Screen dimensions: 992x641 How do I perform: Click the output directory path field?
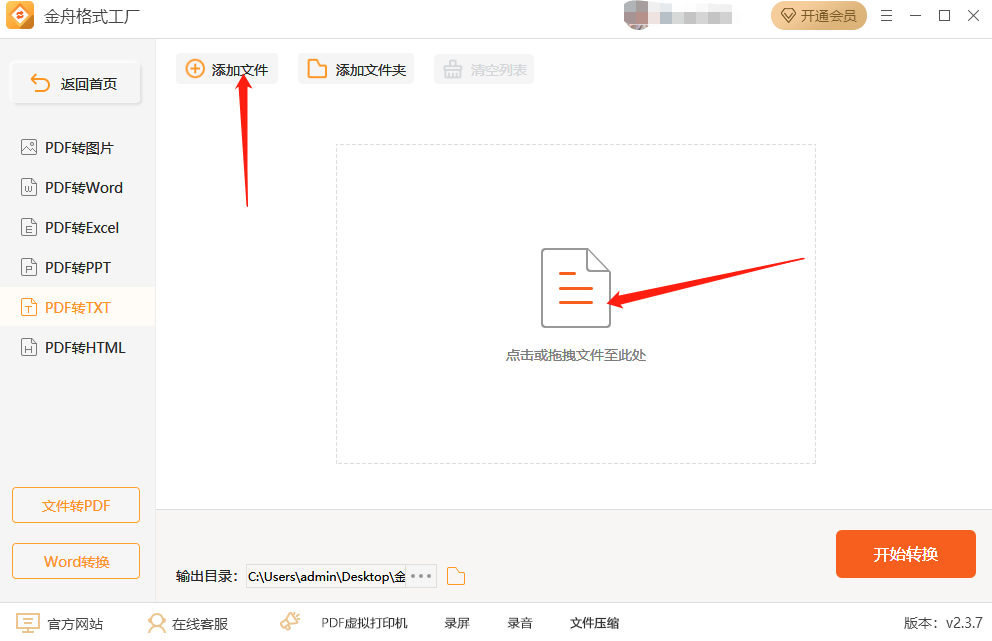326,576
